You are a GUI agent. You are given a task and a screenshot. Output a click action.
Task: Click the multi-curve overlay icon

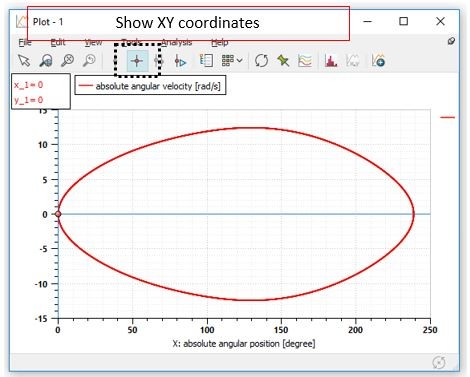point(305,61)
